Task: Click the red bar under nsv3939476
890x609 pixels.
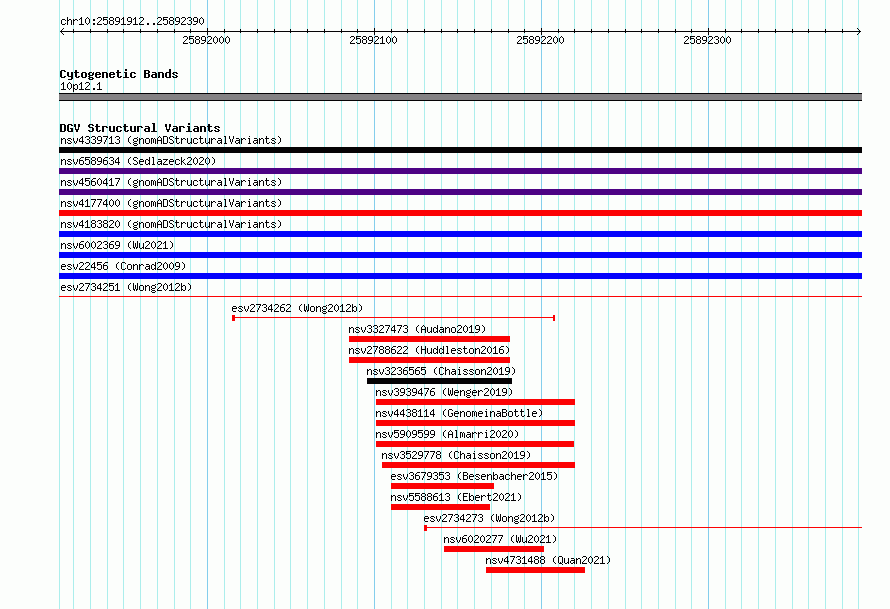Action: pyautogui.click(x=475, y=402)
